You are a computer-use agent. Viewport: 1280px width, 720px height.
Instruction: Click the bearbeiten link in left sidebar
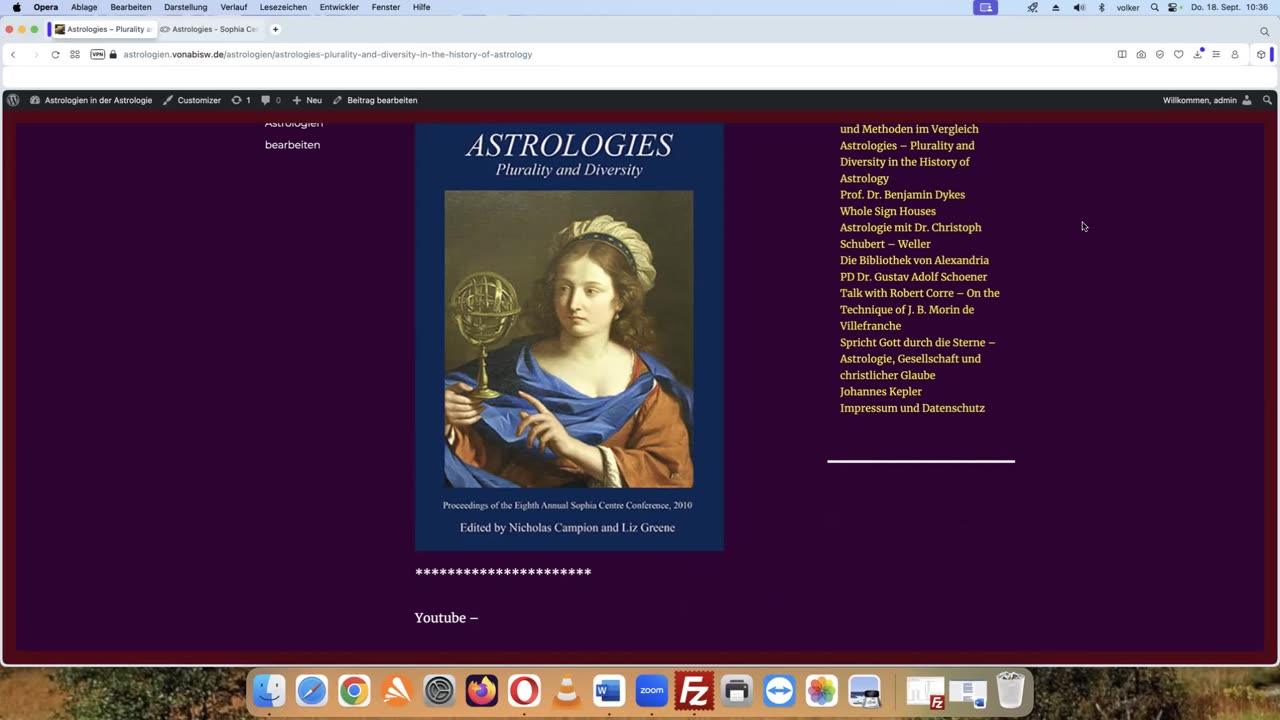pos(292,145)
